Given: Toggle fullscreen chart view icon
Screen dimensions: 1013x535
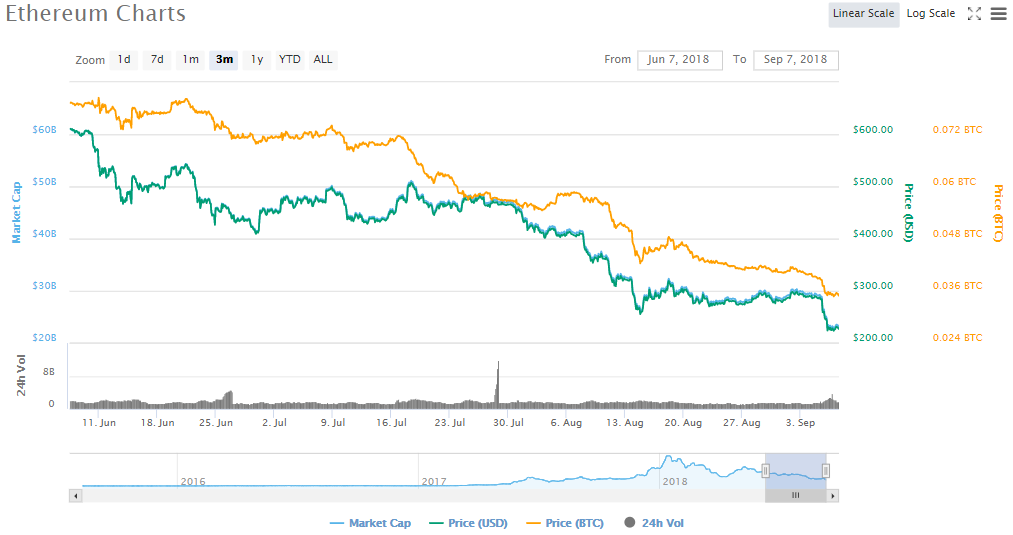Looking at the screenshot, I should click(974, 14).
